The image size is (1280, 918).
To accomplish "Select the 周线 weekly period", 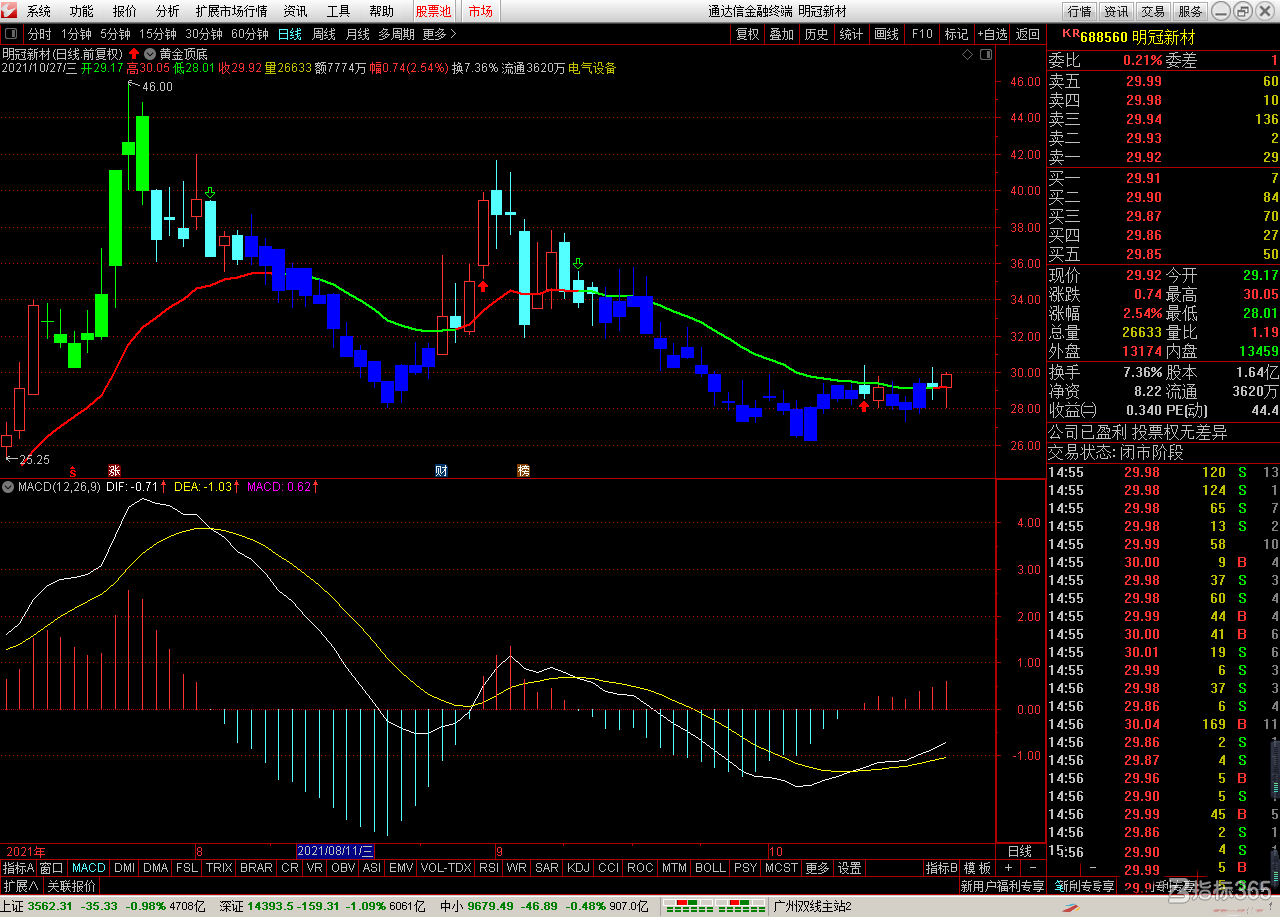I will (x=324, y=33).
